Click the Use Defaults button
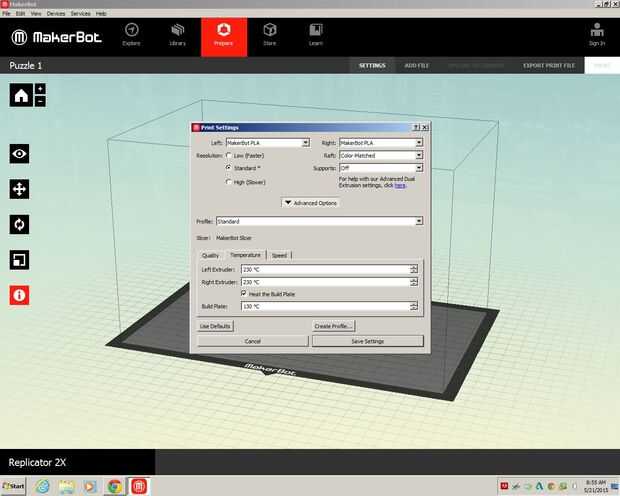 (x=215, y=326)
